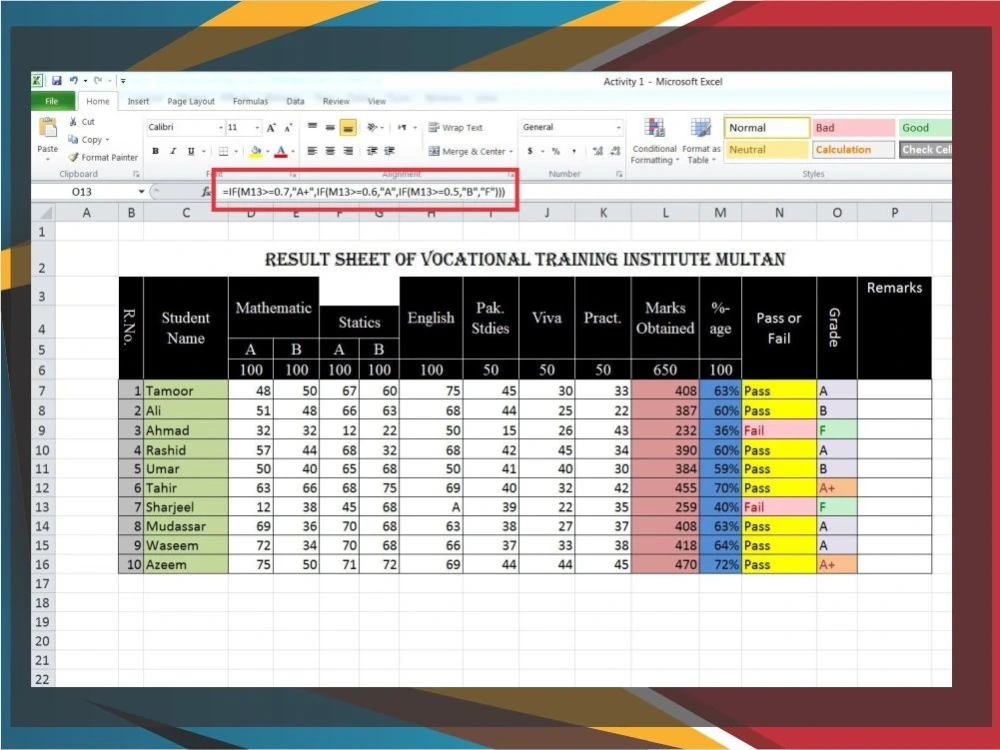
Task: Align text left icon
Action: (x=312, y=151)
